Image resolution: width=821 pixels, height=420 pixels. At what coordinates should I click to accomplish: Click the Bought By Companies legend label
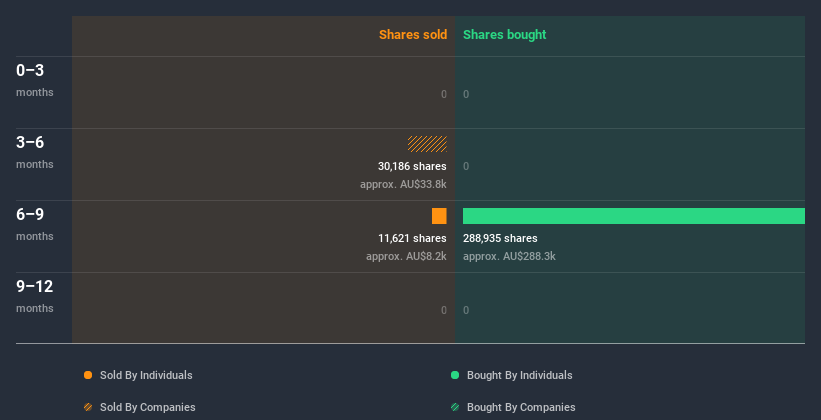tap(521, 407)
